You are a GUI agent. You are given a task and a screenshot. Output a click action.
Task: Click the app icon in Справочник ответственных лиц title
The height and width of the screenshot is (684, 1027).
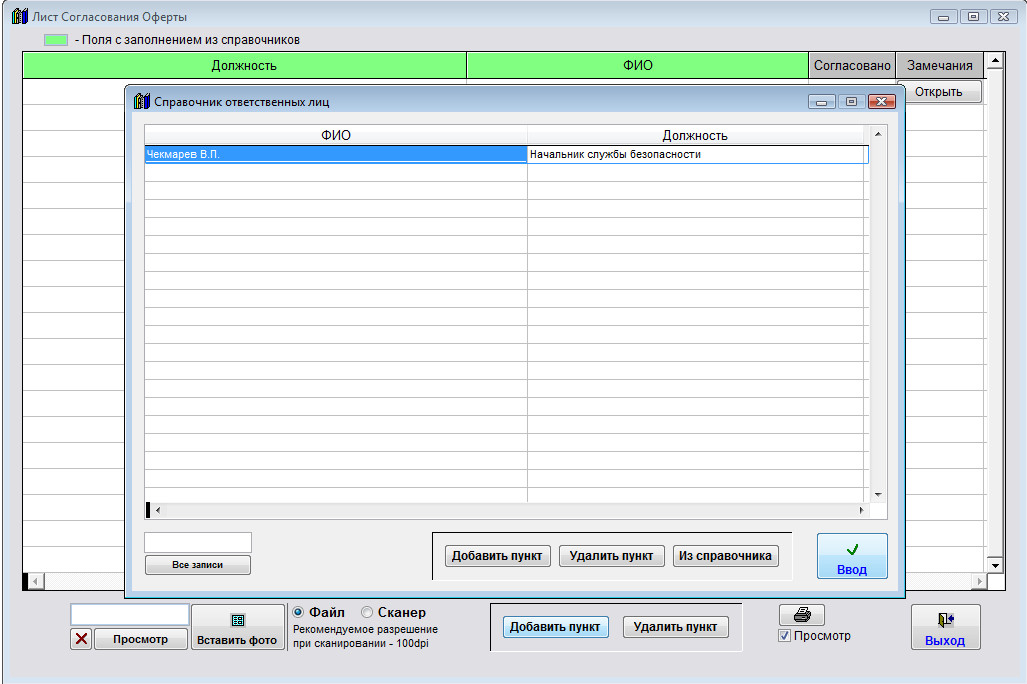pos(141,102)
